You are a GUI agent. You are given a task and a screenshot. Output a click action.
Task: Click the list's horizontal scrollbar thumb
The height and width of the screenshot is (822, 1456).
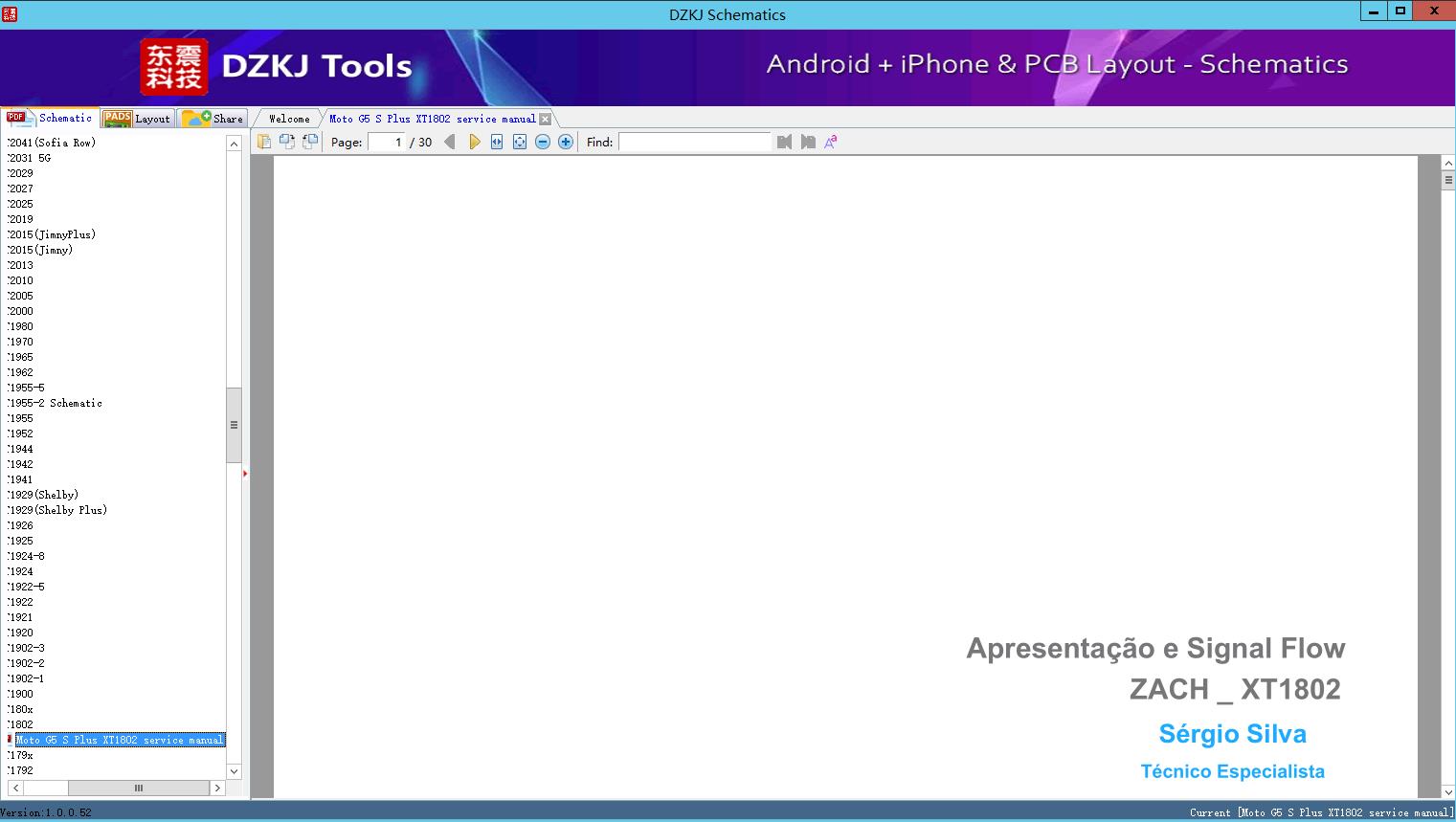139,788
